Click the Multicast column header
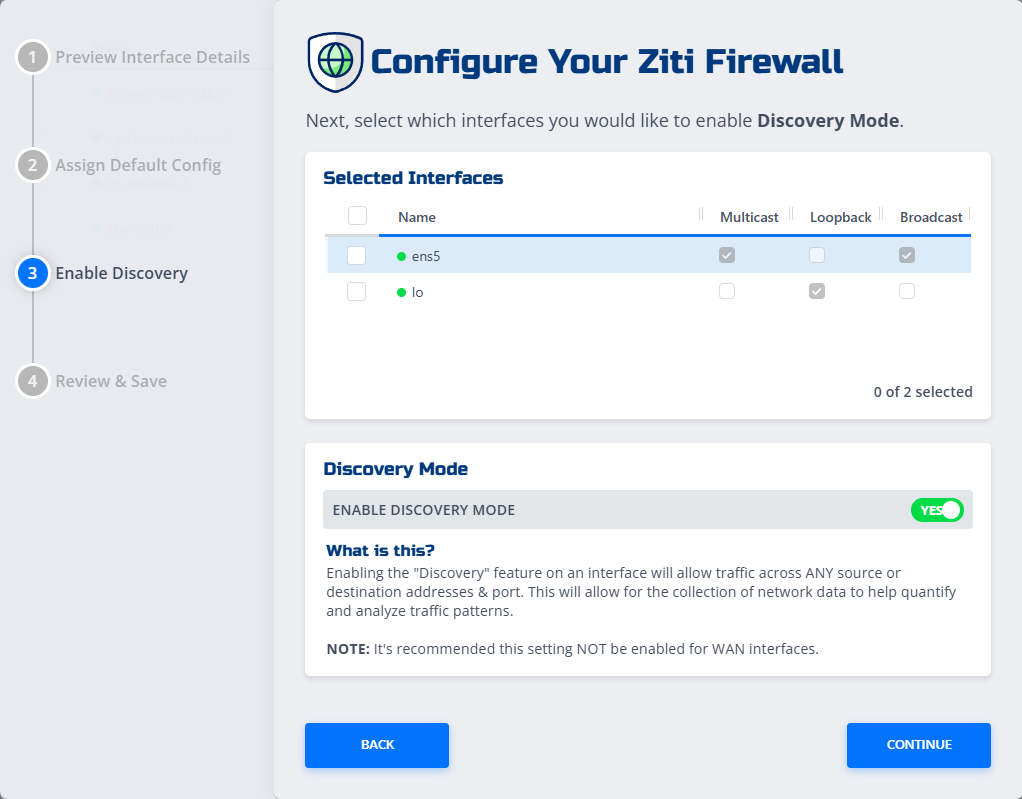Image resolution: width=1022 pixels, height=799 pixels. pyautogui.click(x=749, y=217)
